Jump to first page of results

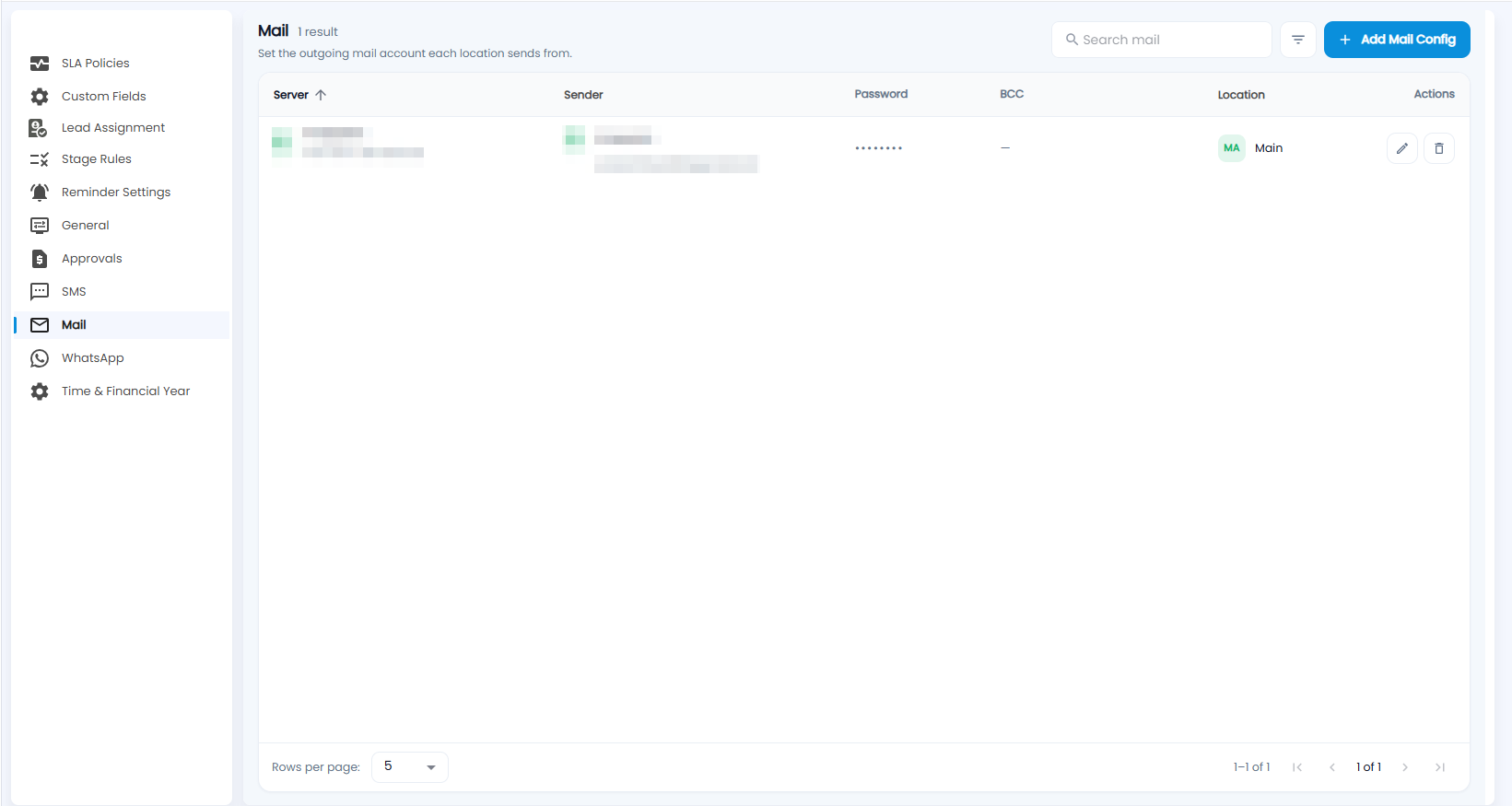[x=1297, y=767]
